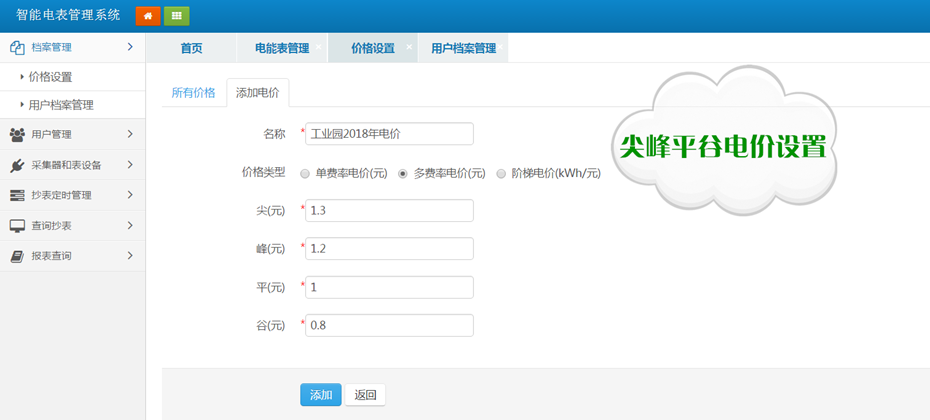Click the 报表查询 book icon
This screenshot has width=930, height=420.
(17, 256)
